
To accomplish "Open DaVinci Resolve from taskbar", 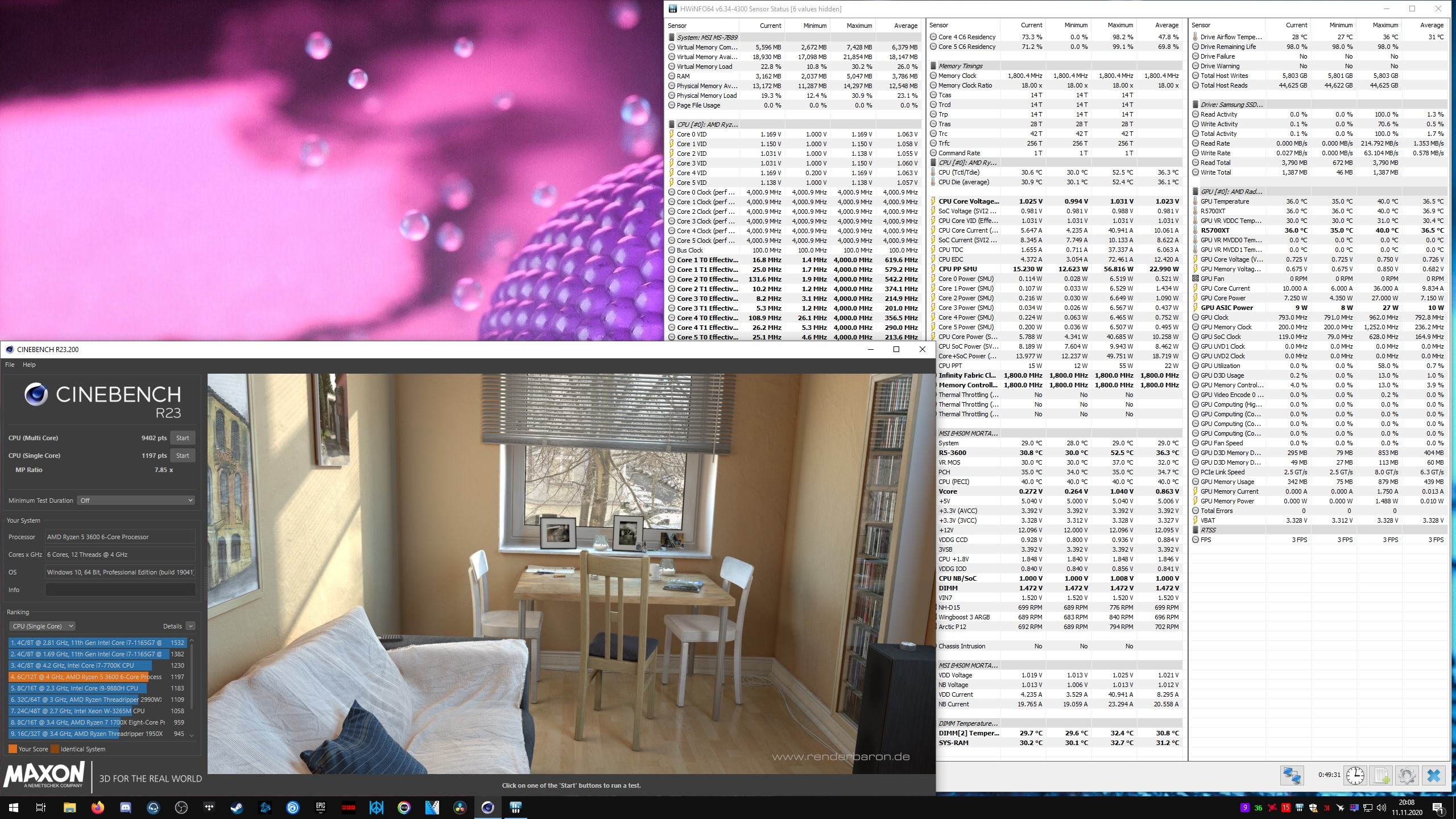I will point(460,807).
